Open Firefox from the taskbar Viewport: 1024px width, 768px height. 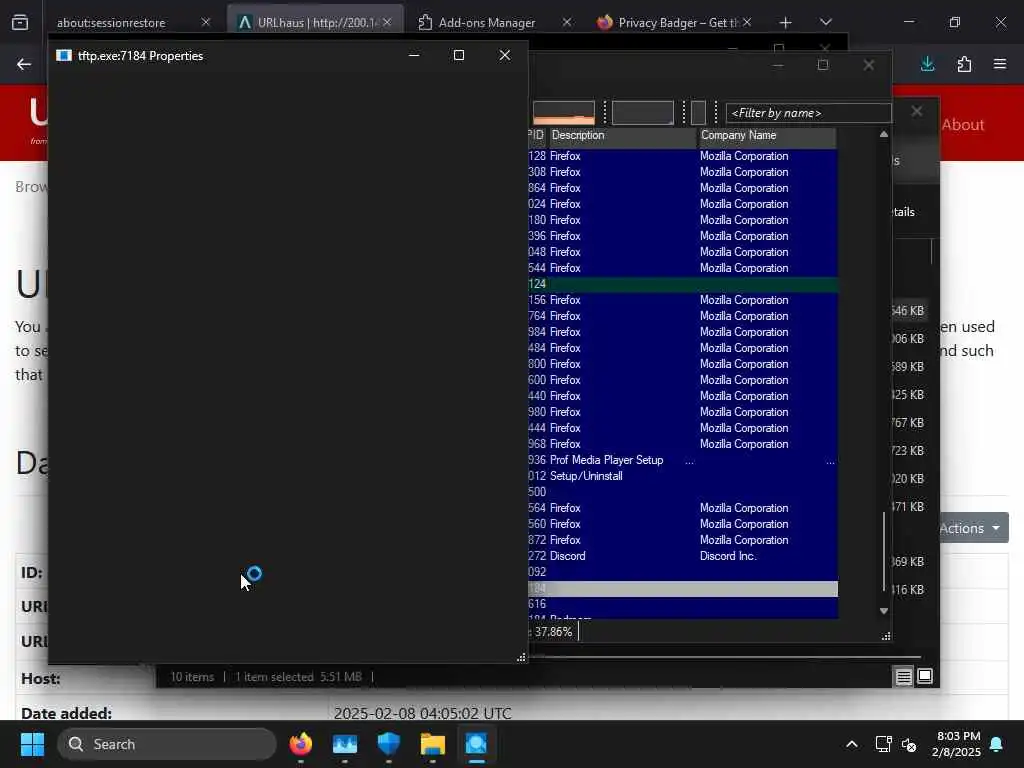click(301, 744)
